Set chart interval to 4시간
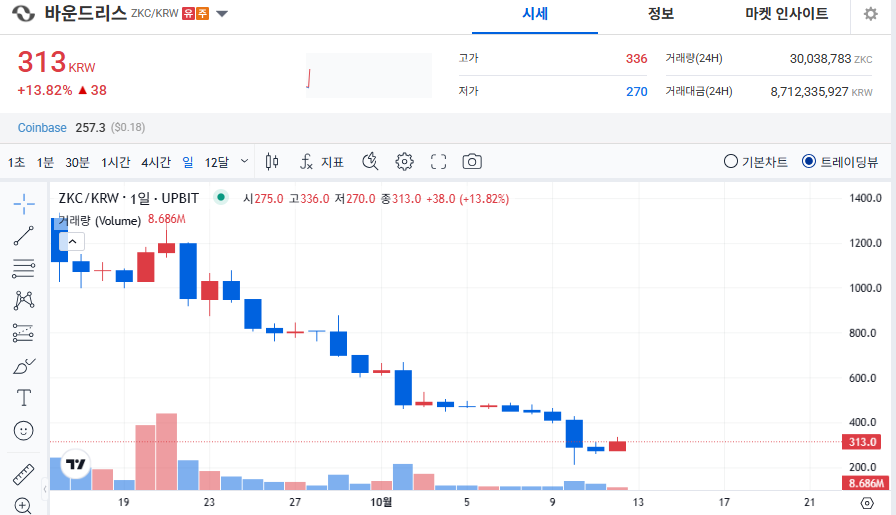 (x=156, y=162)
